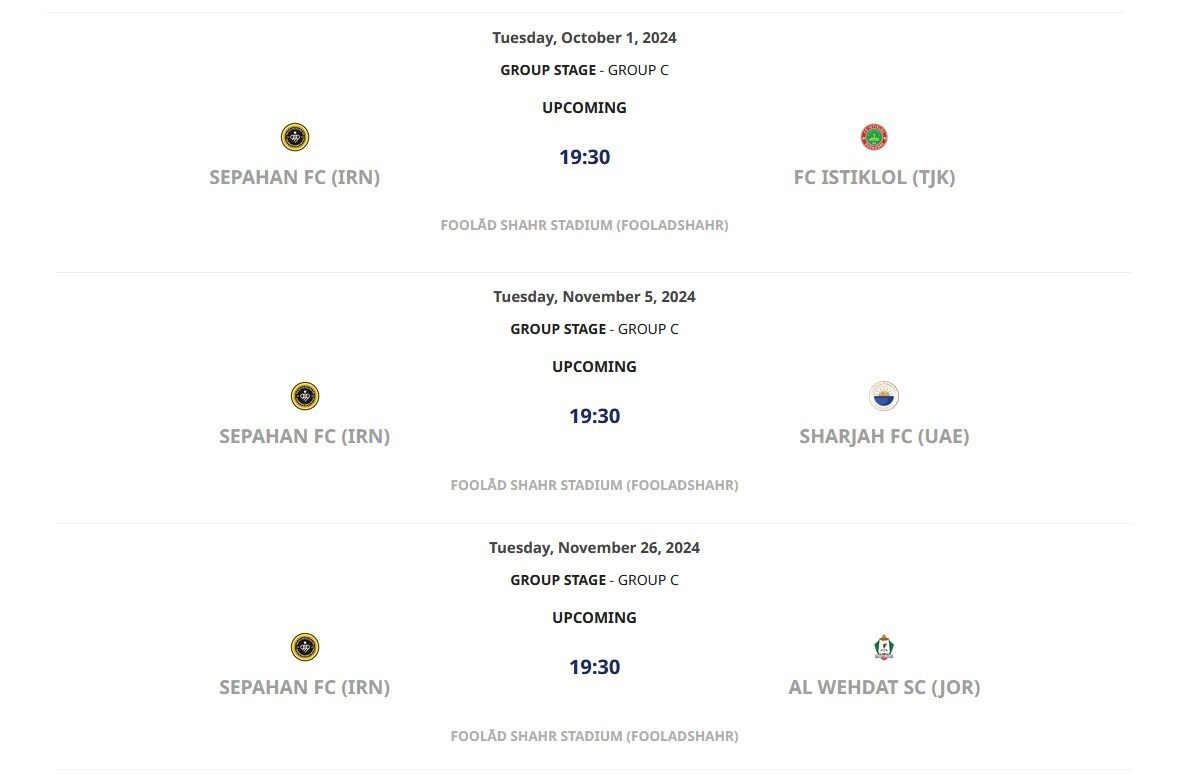Click the Tuesday, October 1, 2024 date heading
This screenshot has width=1199, height=778.
pos(584,38)
